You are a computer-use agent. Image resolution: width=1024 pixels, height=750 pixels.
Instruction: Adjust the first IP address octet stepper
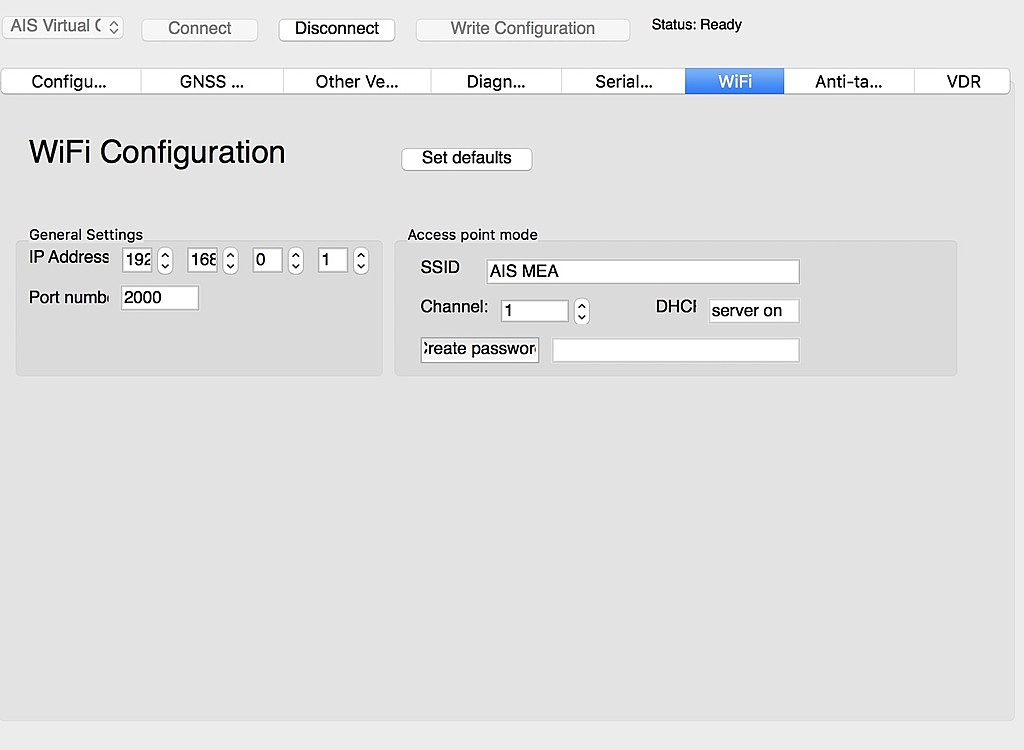[x=165, y=261]
